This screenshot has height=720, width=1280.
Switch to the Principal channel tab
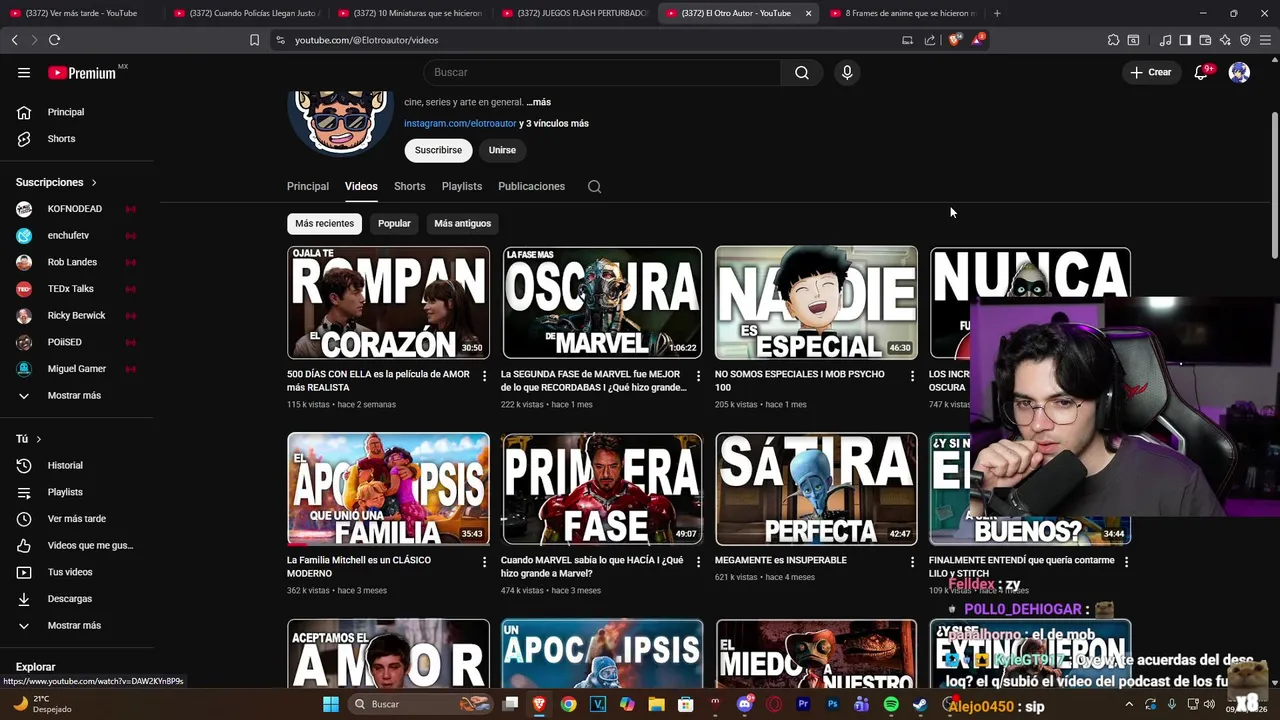[x=308, y=187]
